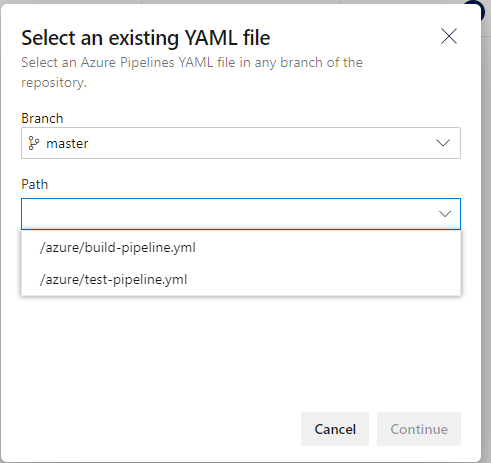491x463 pixels.
Task: Click blank space right of build-pipeline.yml entry
Action: pos(327,248)
